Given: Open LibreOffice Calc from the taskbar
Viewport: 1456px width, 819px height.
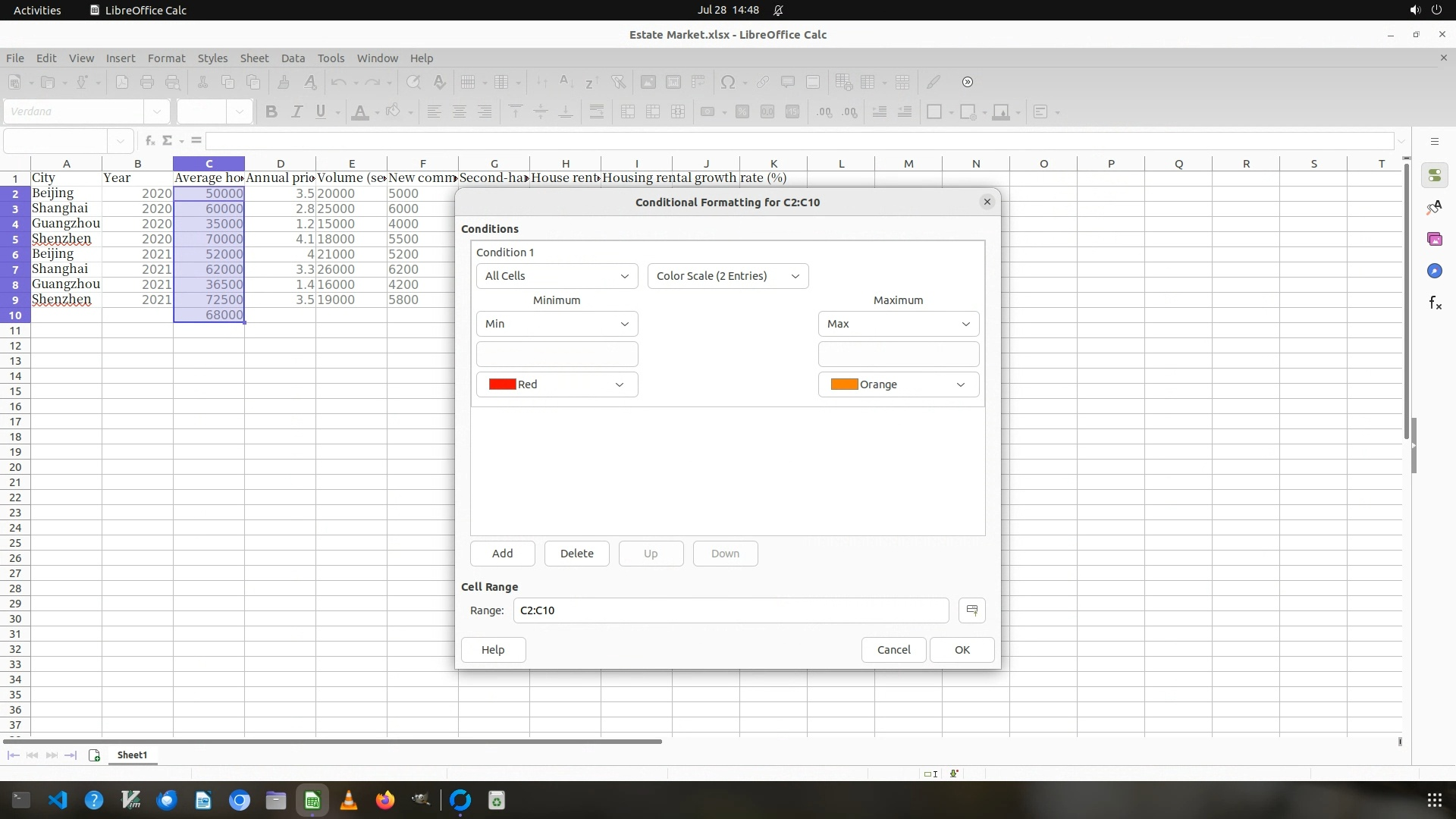Looking at the screenshot, I should [x=312, y=801].
